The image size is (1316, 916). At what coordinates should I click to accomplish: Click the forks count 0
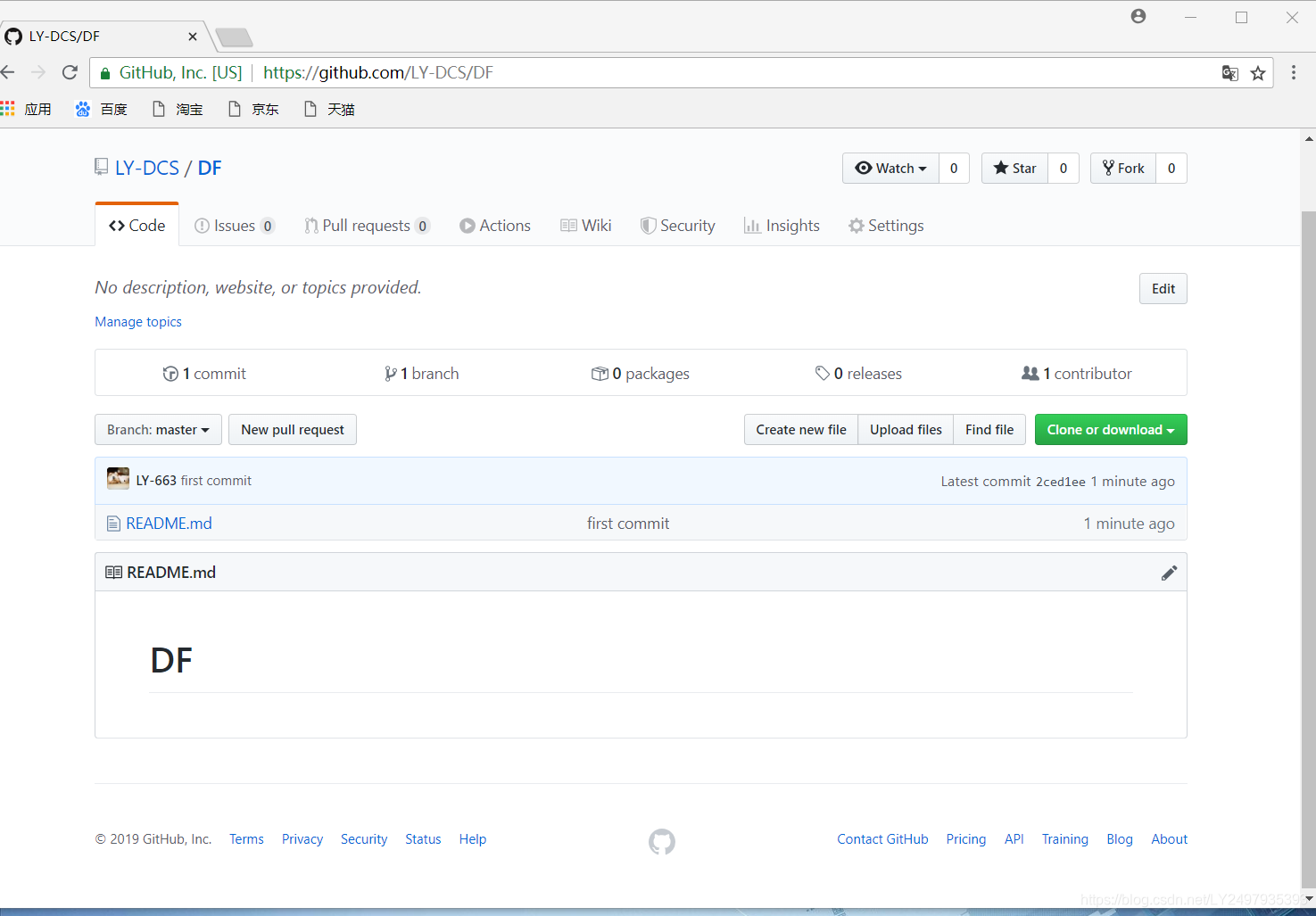point(1171,168)
